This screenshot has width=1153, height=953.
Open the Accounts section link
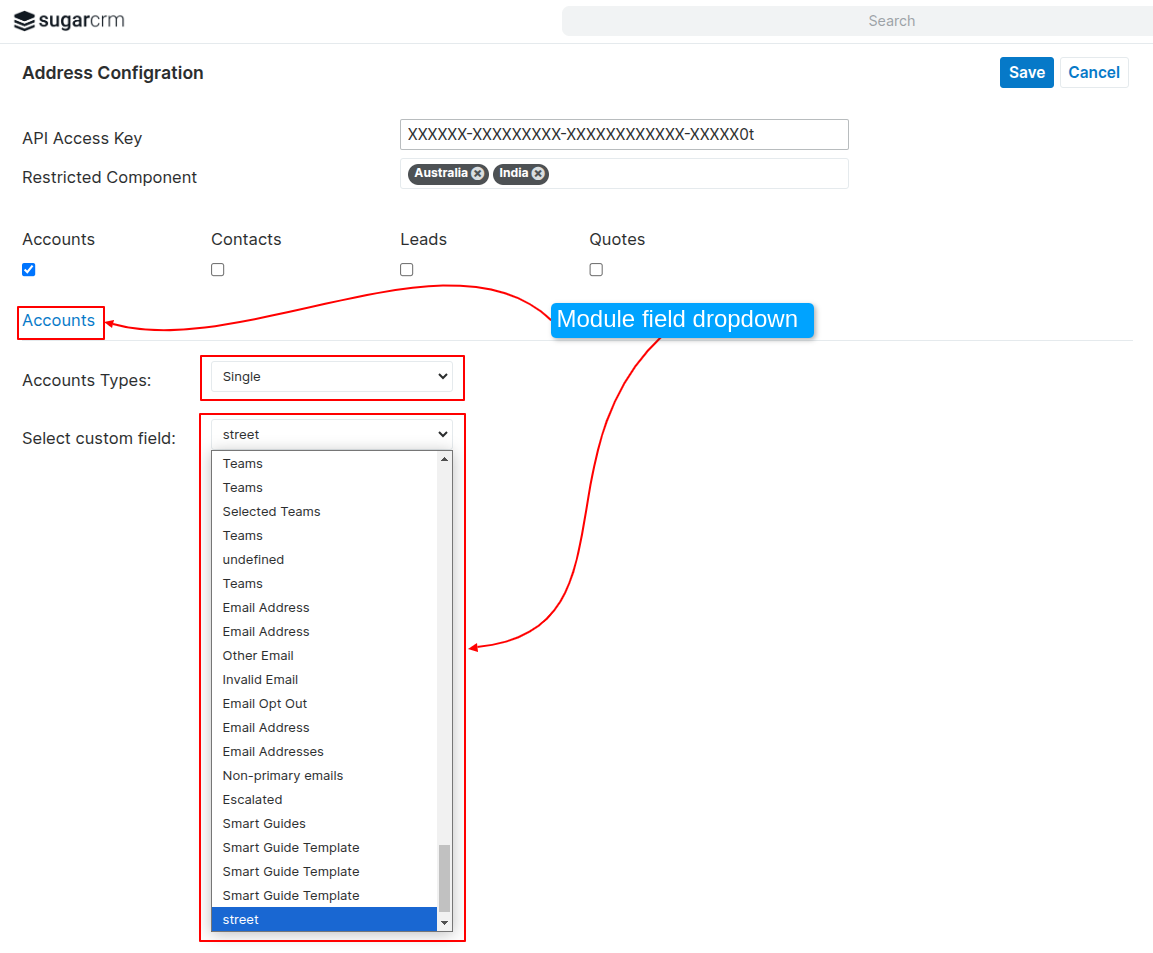tap(59, 321)
